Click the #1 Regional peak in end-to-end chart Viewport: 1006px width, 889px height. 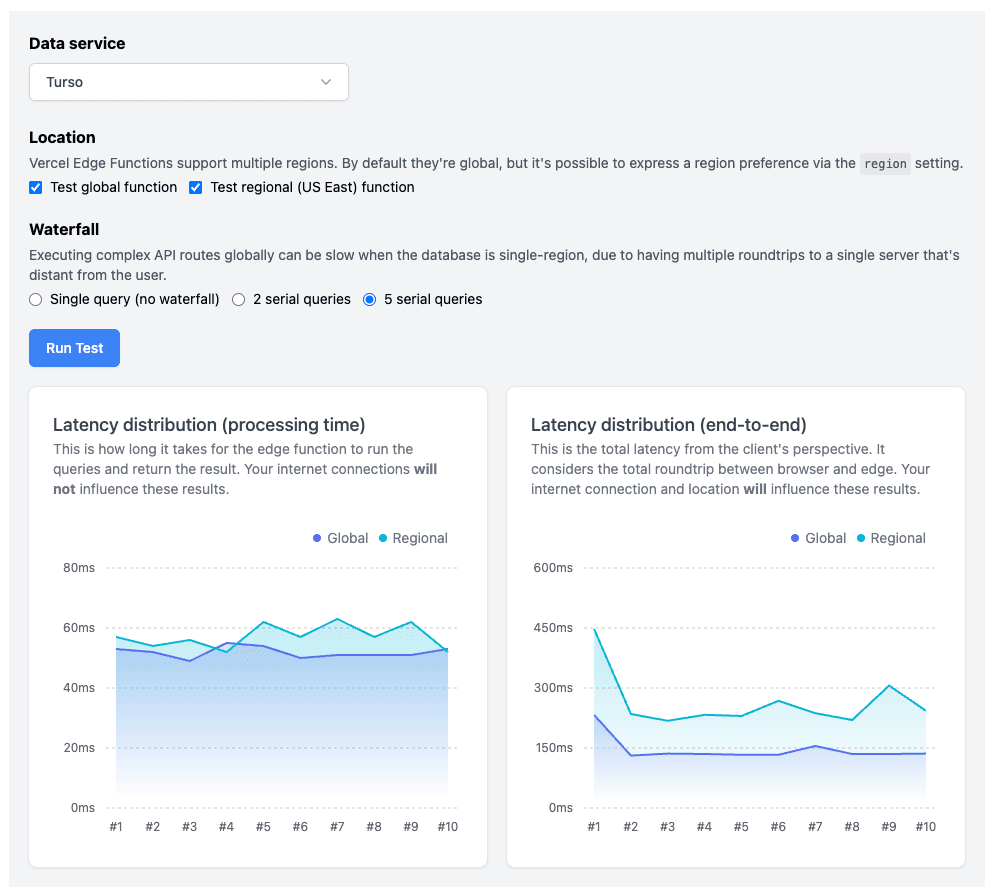coord(594,629)
